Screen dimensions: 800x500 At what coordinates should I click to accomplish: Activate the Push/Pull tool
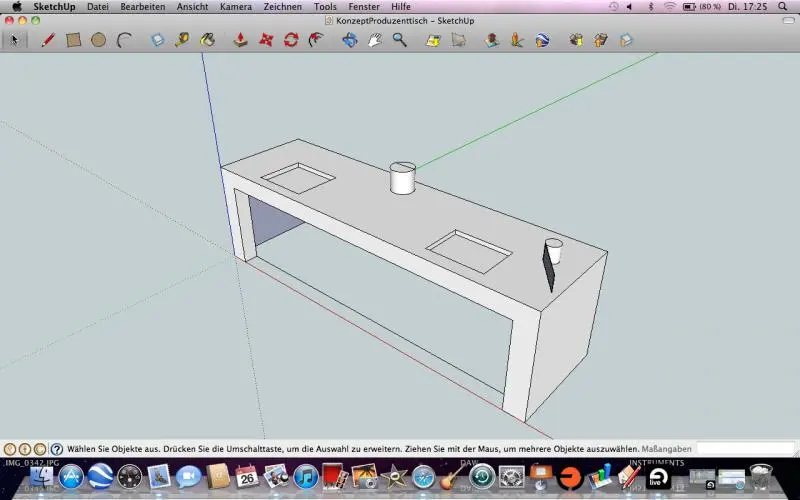[241, 41]
